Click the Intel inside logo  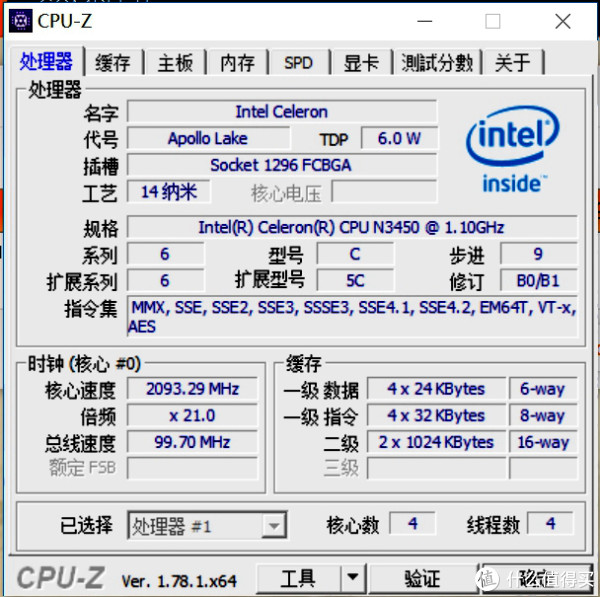[512, 149]
